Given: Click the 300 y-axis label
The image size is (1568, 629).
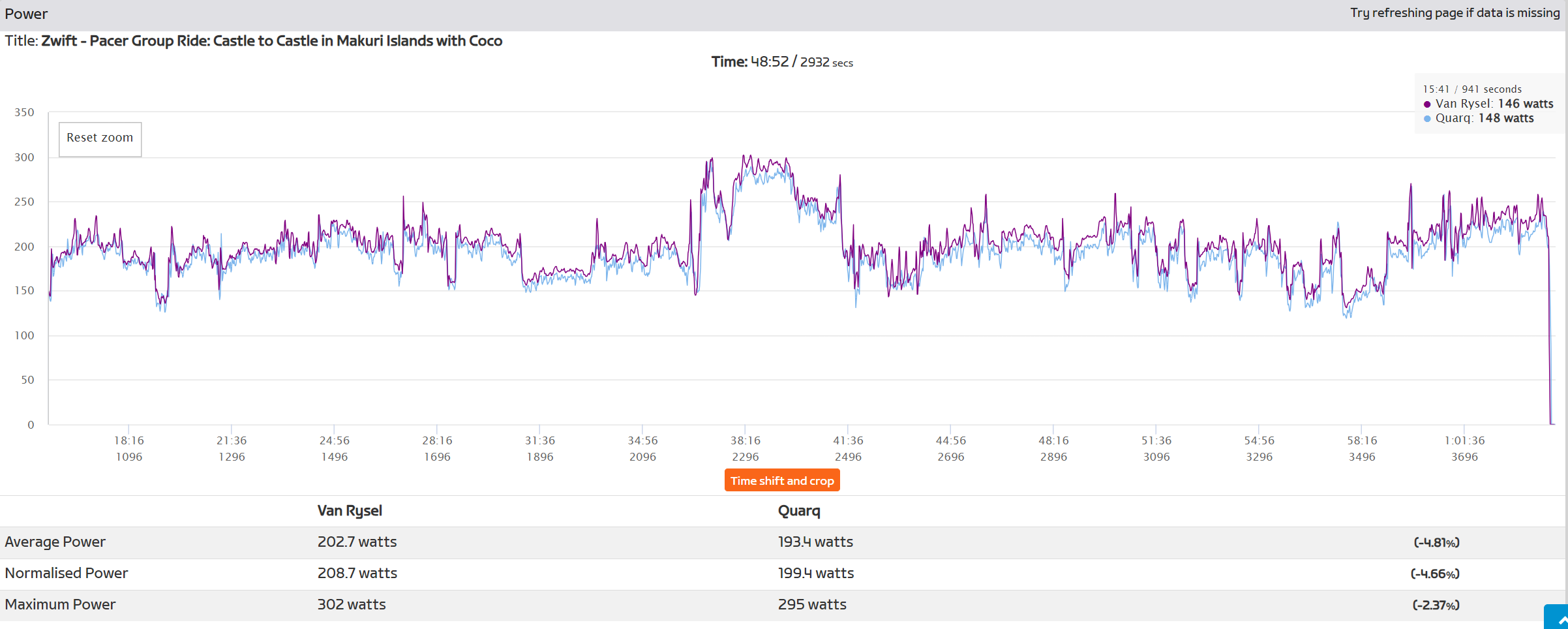Looking at the screenshot, I should coord(24,158).
